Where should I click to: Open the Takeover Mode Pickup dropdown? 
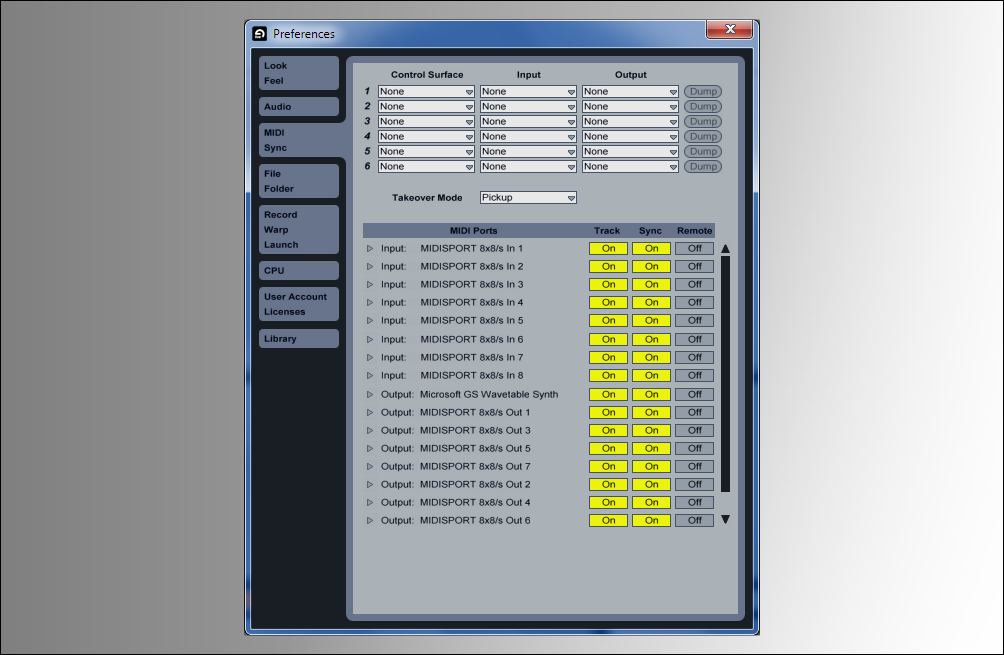528,198
